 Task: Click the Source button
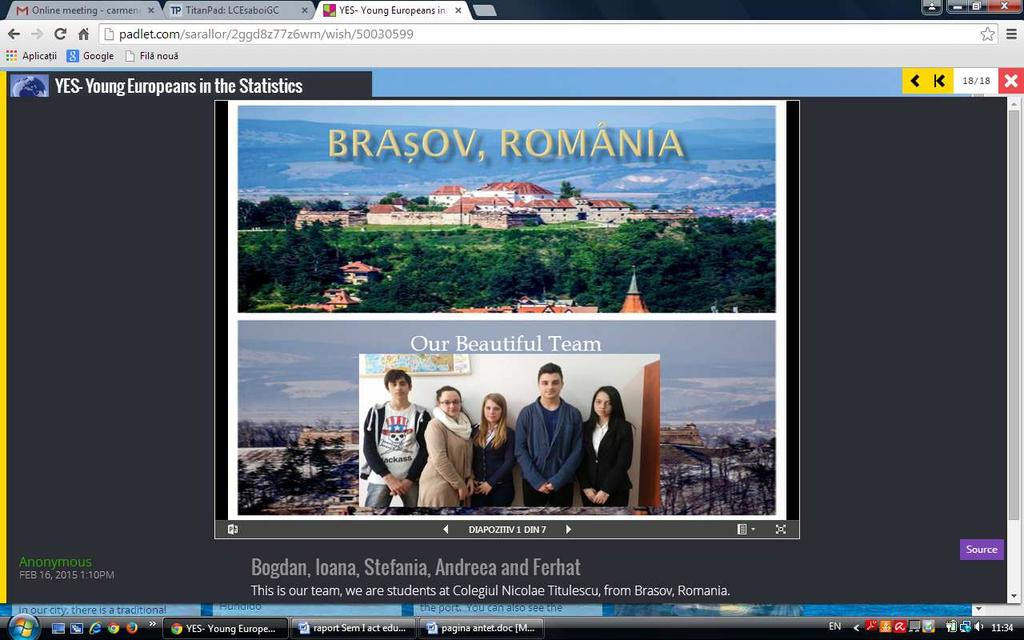click(x=982, y=550)
